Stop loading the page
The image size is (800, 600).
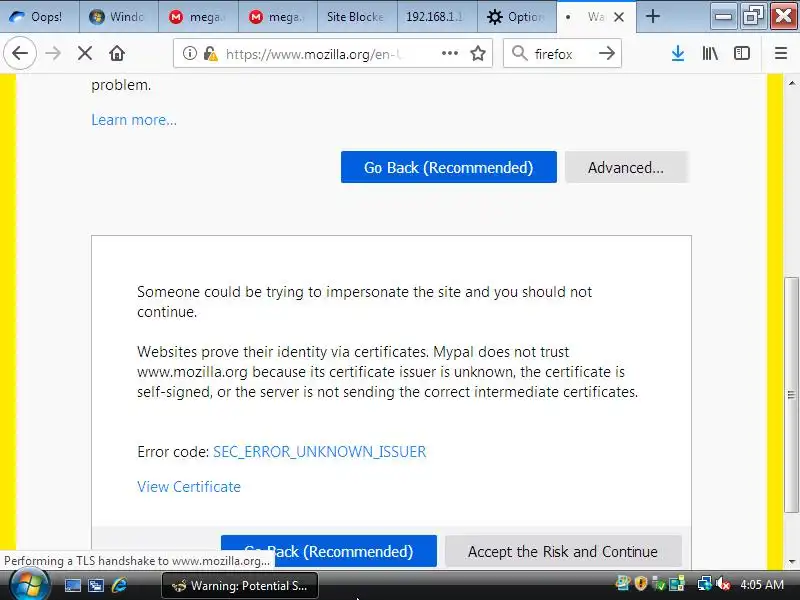(85, 53)
